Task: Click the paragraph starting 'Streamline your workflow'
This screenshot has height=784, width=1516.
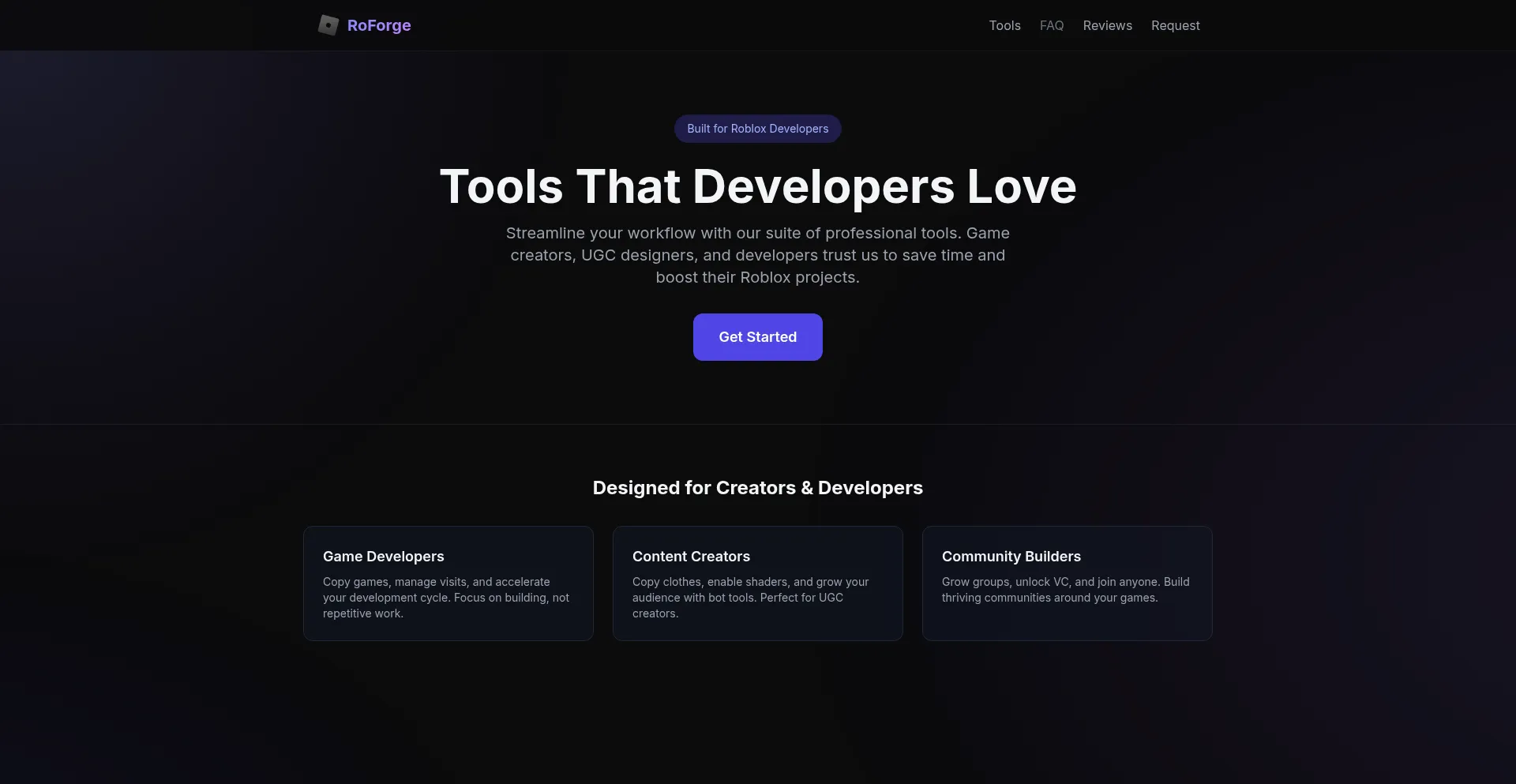Action: pyautogui.click(x=758, y=255)
